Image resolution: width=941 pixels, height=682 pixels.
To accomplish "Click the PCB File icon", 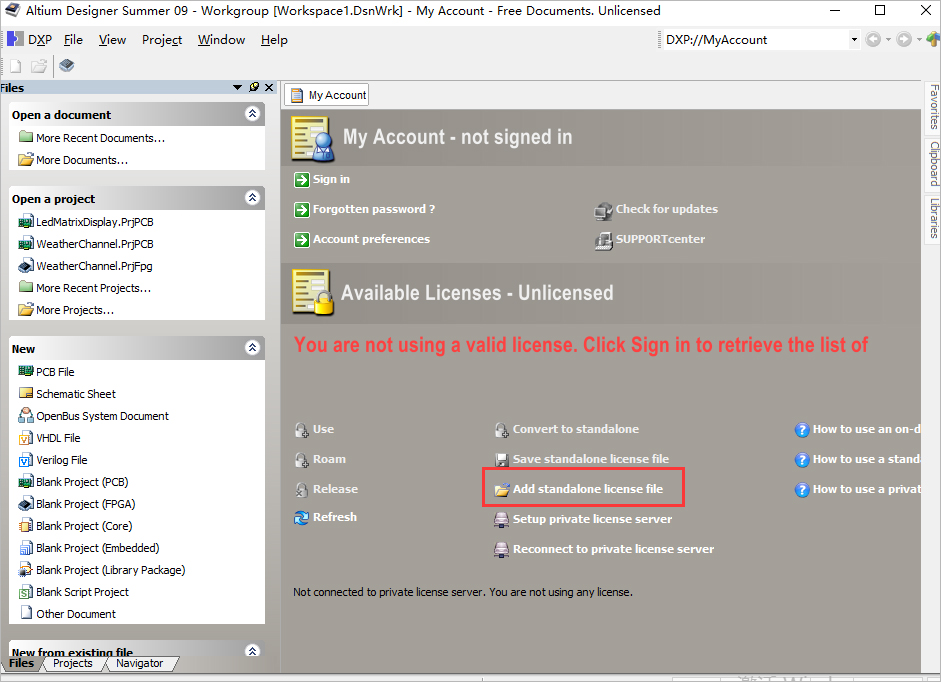I will [x=26, y=372].
